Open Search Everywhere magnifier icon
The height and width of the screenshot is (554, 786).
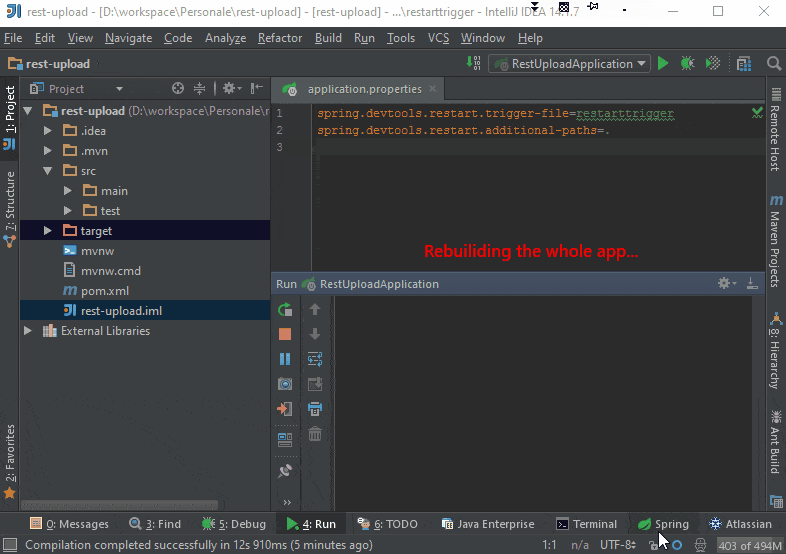click(773, 64)
